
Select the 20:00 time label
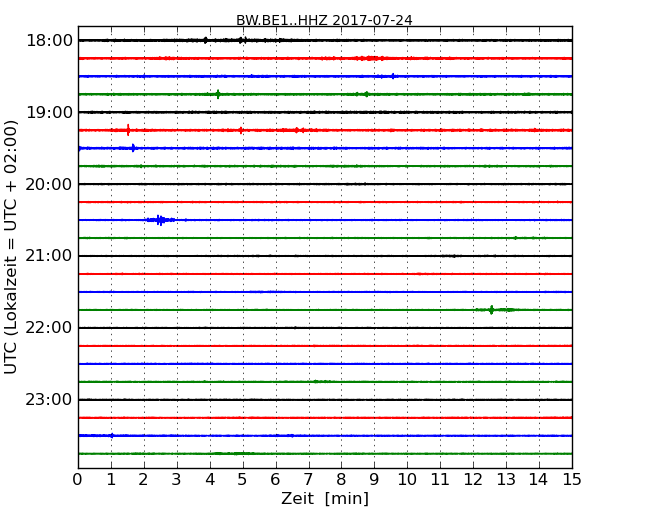49,184
